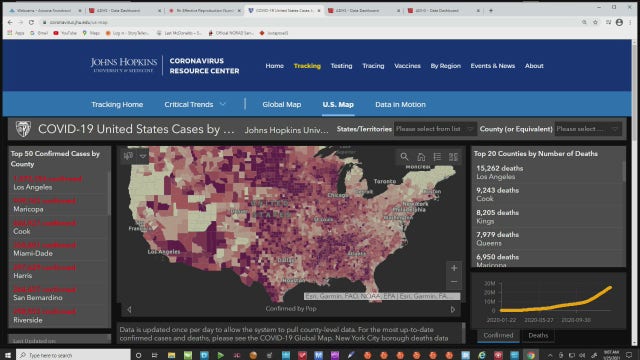Viewport: 640px width, 360px height.
Task: Open the Tracing section
Action: click(373, 66)
